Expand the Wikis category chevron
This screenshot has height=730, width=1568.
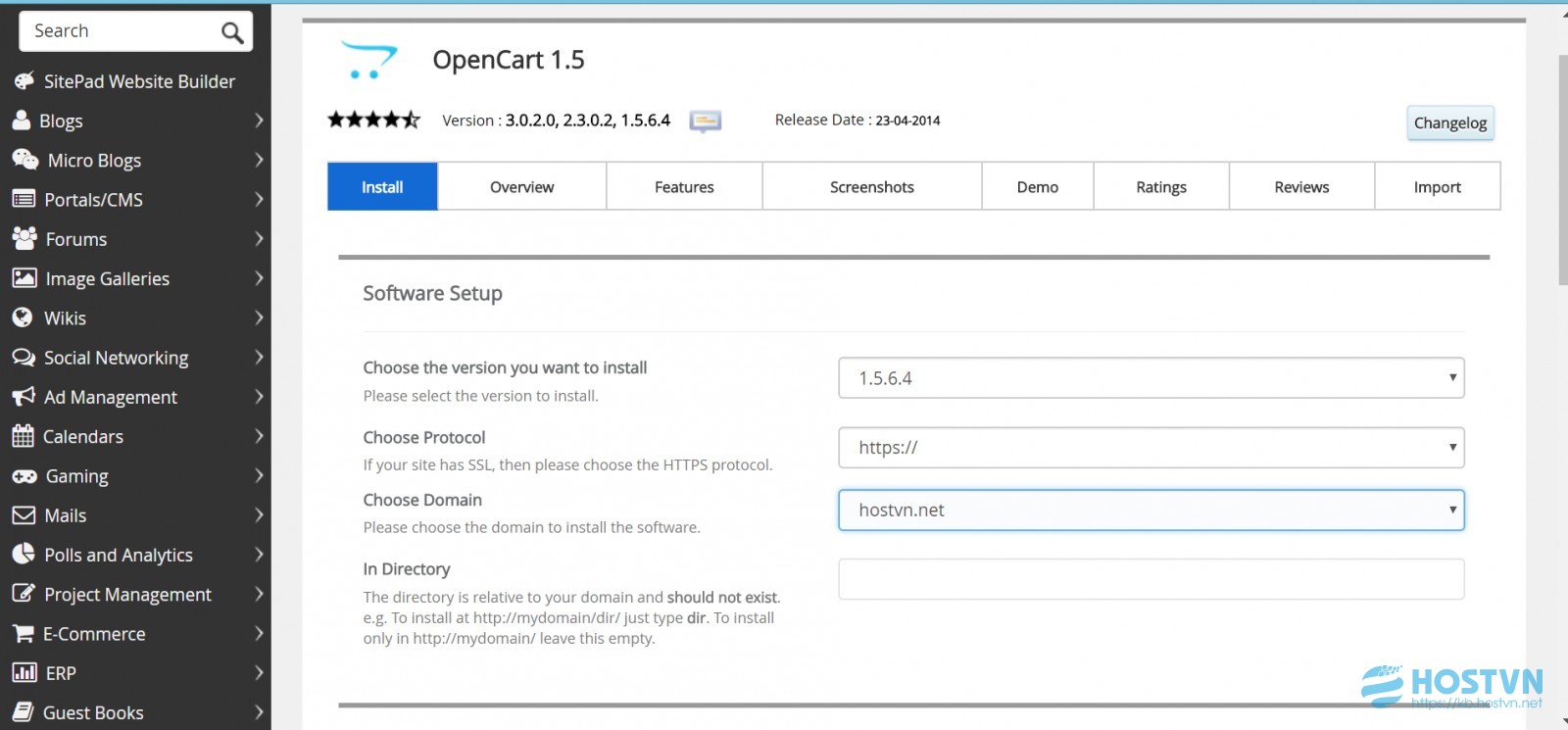coord(259,317)
